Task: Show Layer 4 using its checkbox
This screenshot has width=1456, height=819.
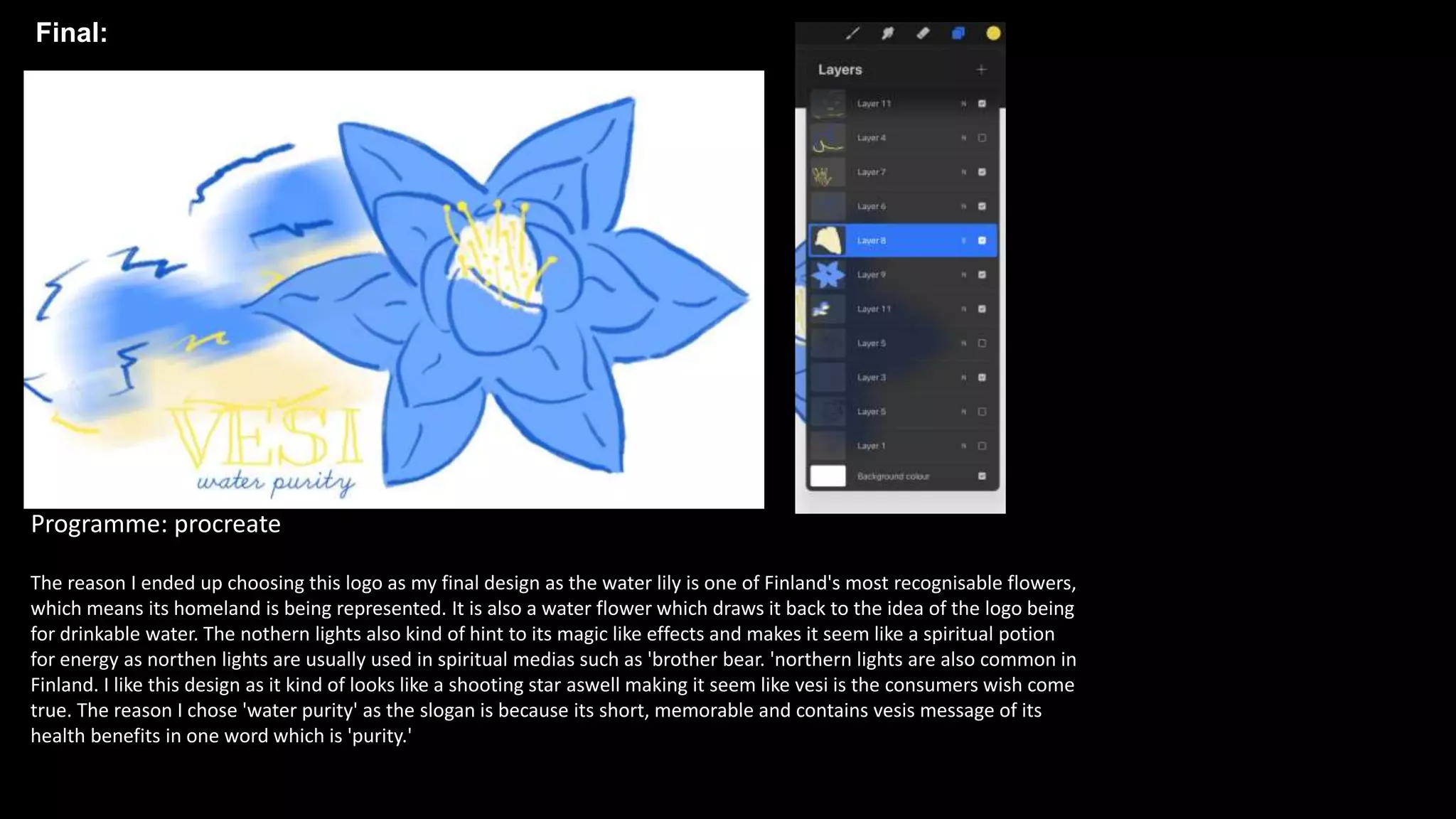Action: [982, 138]
